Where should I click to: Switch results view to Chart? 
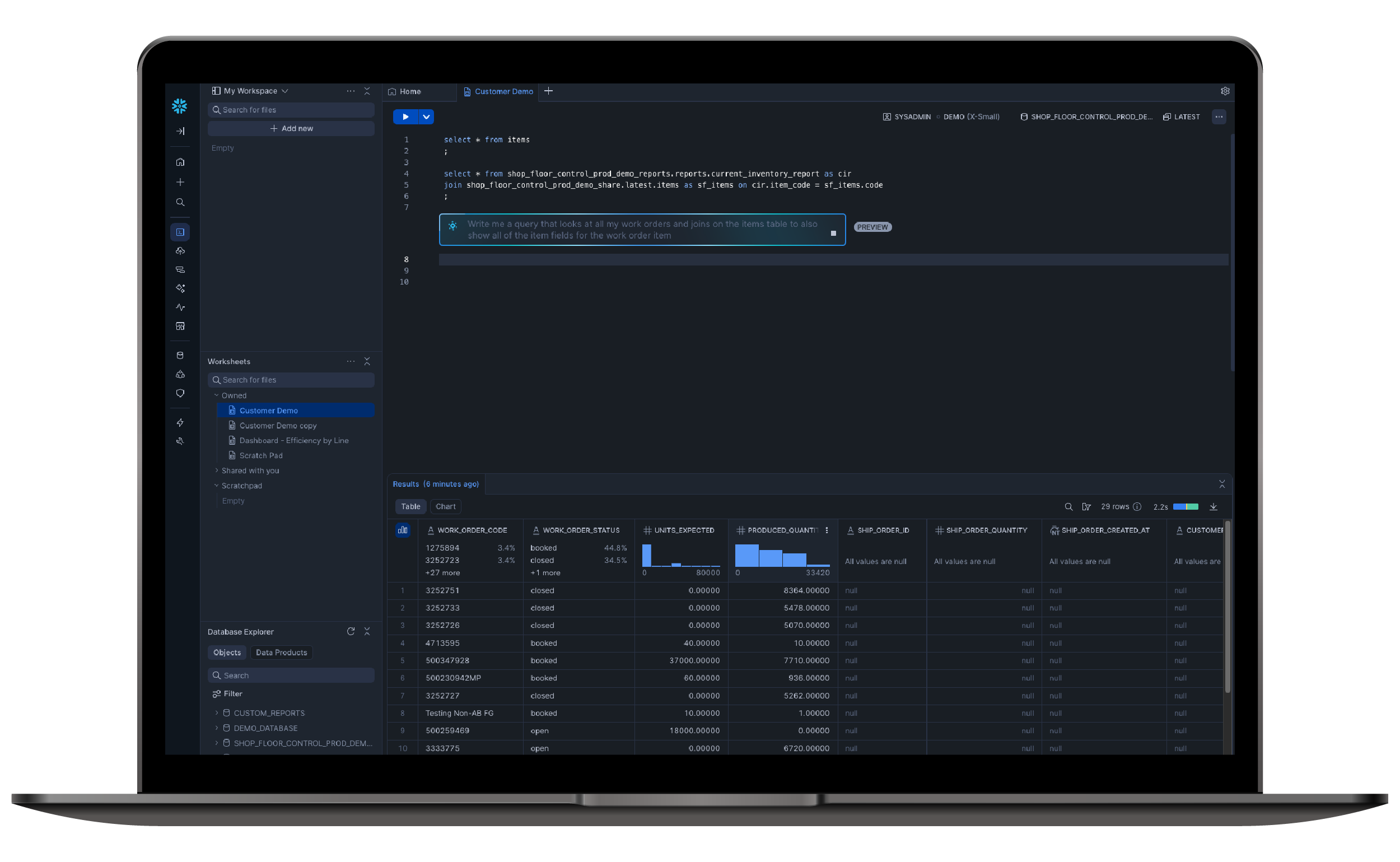click(x=445, y=506)
